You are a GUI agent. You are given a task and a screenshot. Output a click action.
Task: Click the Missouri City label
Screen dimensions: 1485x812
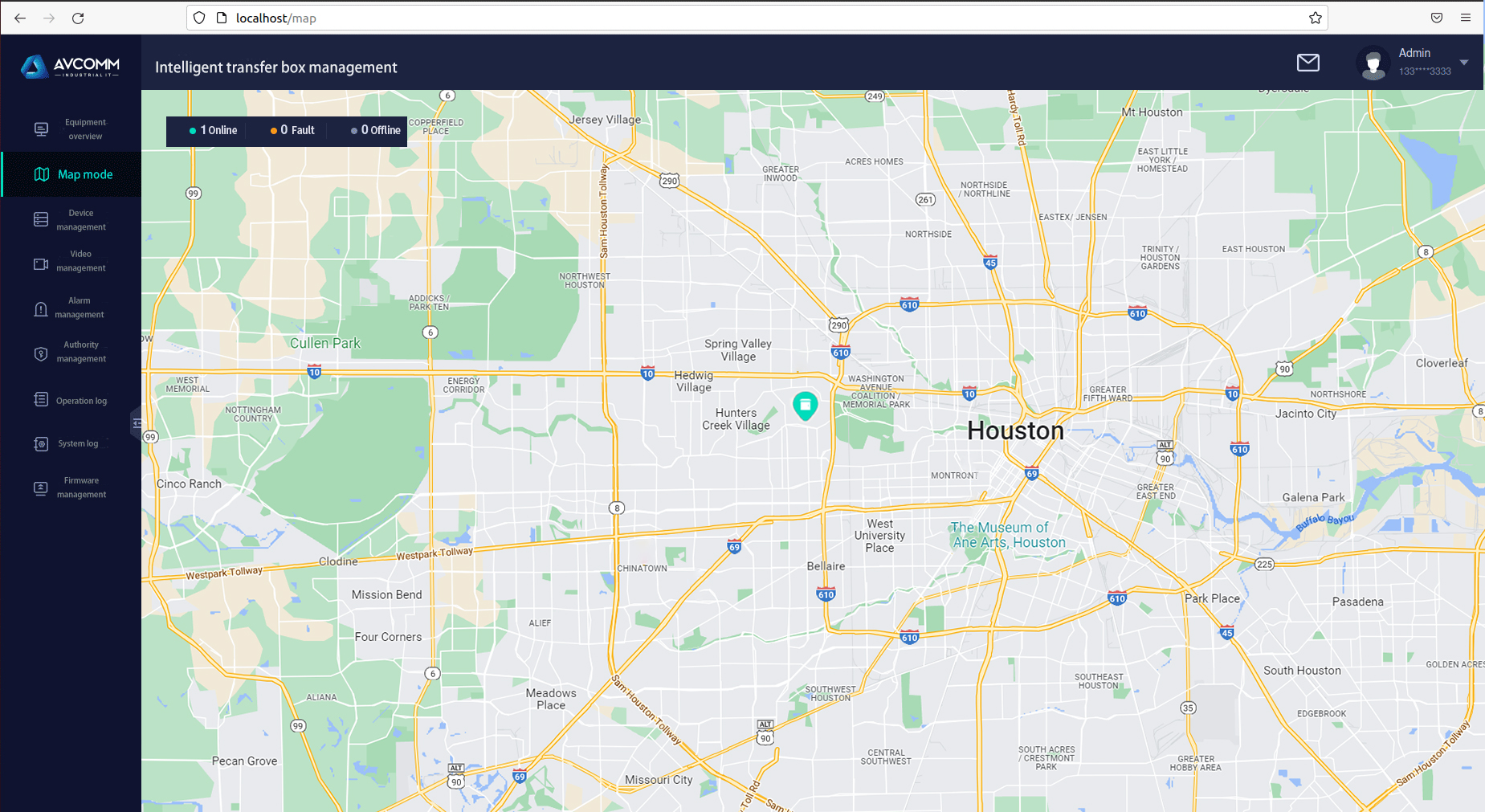(x=659, y=780)
